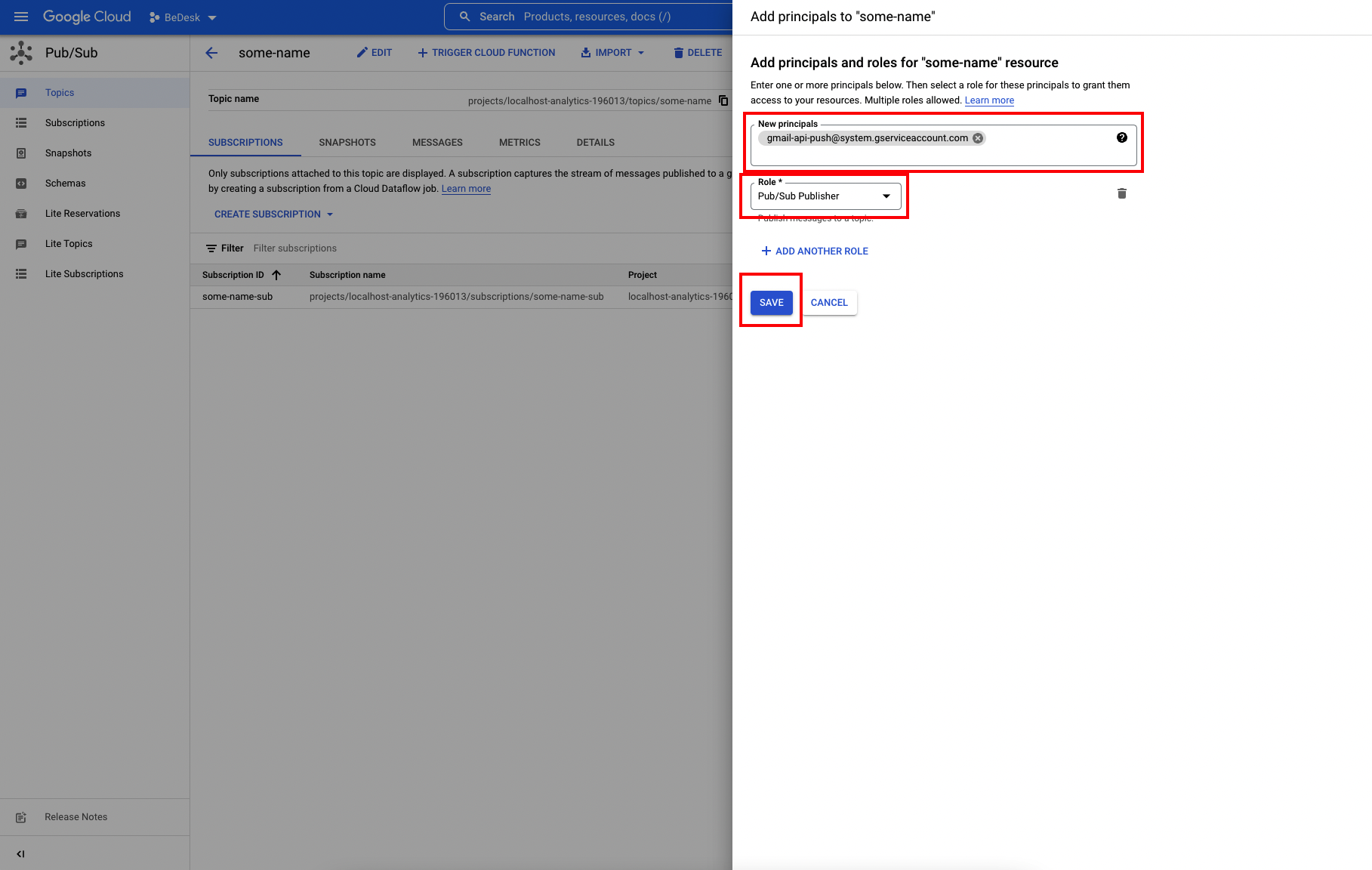Switch to the SUBSCRIPTIONS tab
The height and width of the screenshot is (870, 1372).
point(245,143)
